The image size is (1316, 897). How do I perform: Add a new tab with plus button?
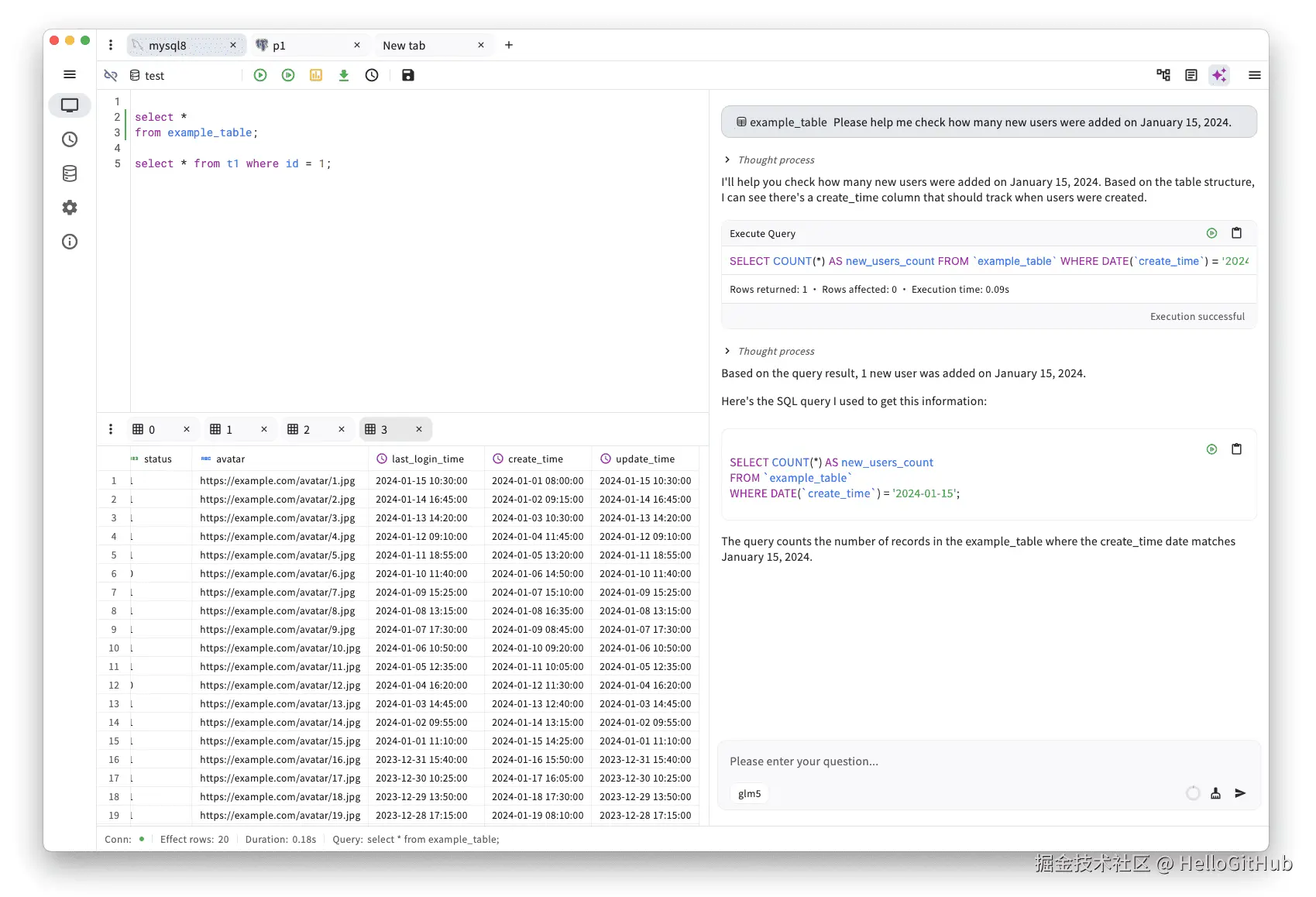(x=509, y=45)
